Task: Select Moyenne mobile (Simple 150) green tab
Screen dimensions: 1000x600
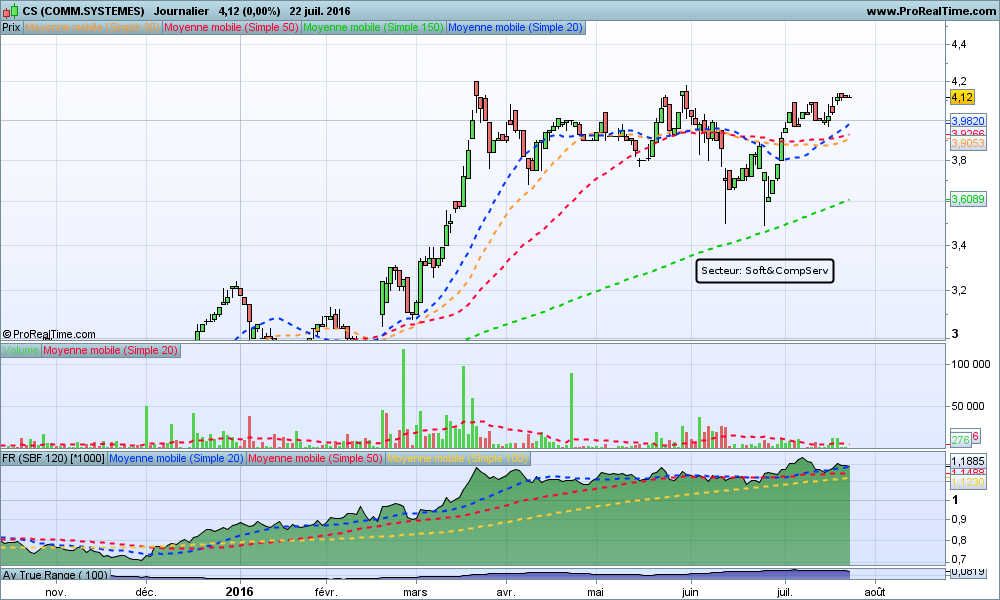Action: 373,27
